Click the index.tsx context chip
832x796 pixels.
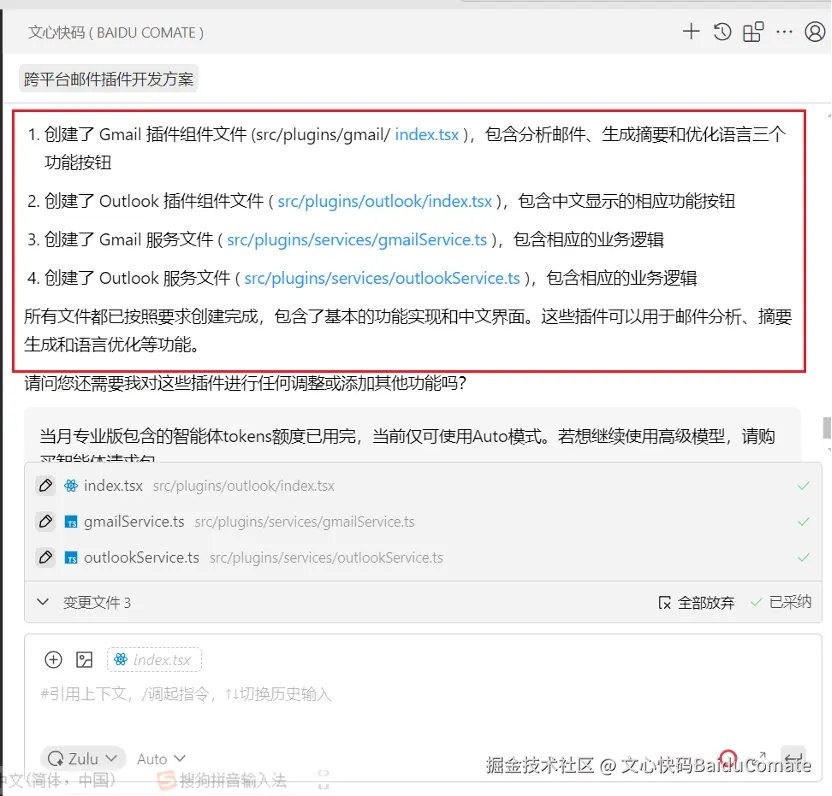[154, 660]
